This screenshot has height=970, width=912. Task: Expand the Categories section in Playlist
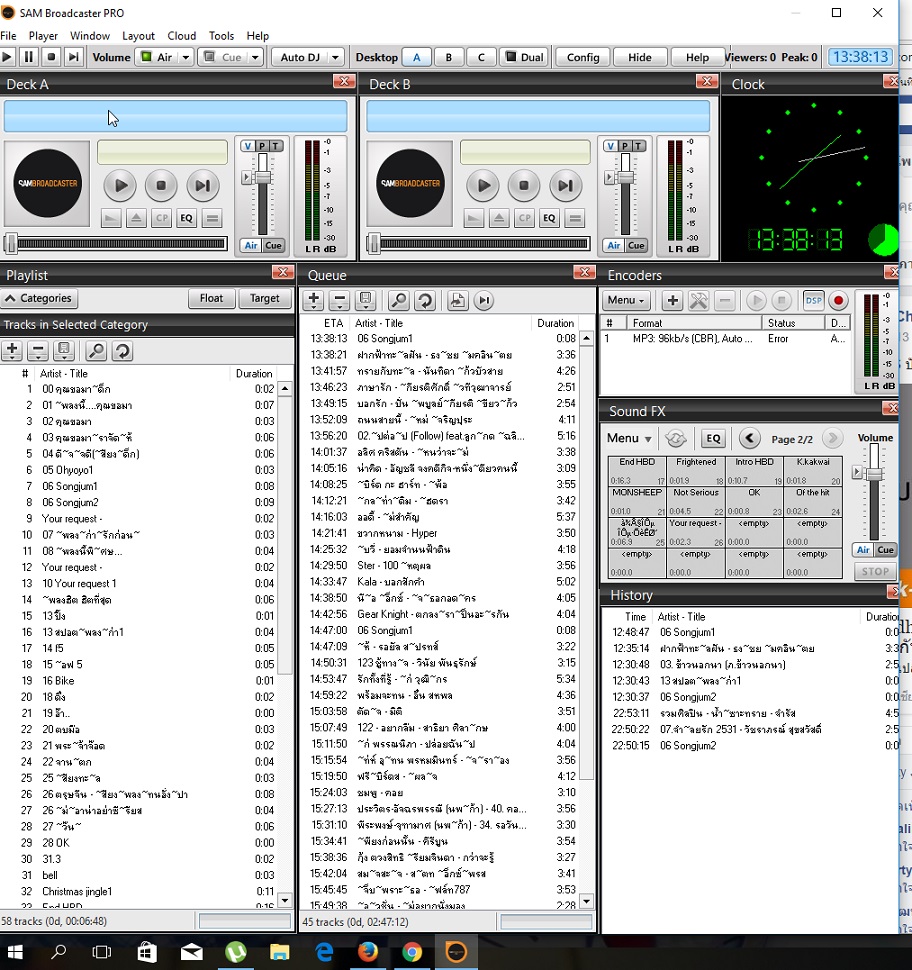click(x=40, y=298)
